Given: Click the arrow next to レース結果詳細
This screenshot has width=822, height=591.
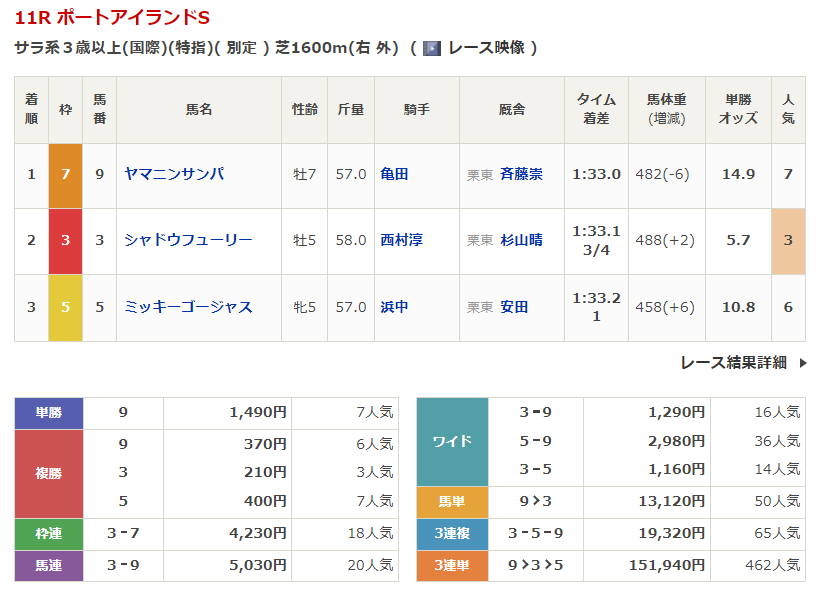Looking at the screenshot, I should pyautogui.click(x=802, y=363).
